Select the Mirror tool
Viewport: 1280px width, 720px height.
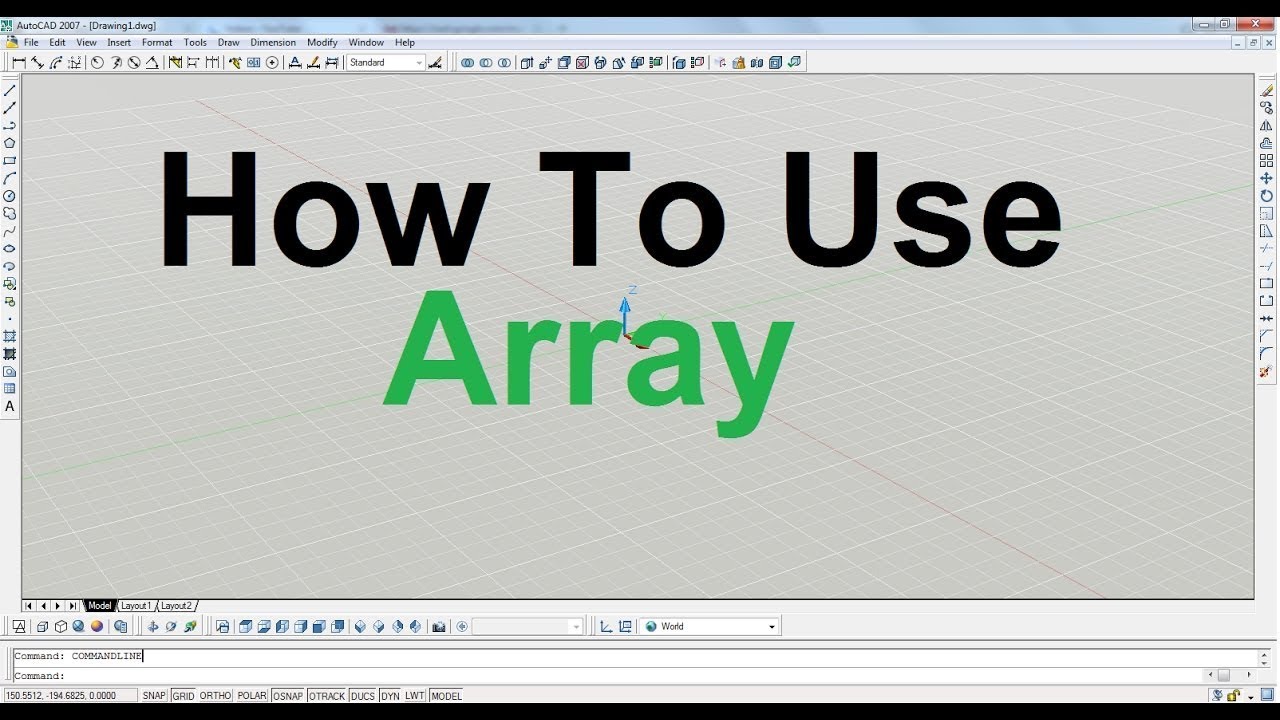click(1266, 125)
